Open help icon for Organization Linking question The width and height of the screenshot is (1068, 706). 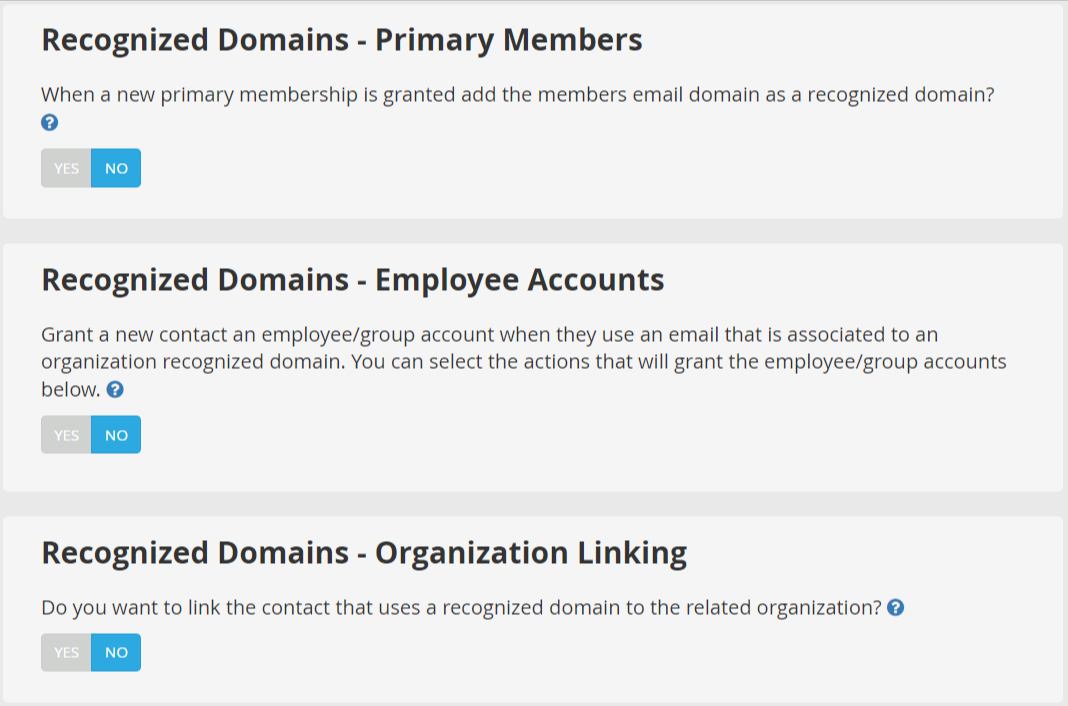pyautogui.click(x=896, y=607)
